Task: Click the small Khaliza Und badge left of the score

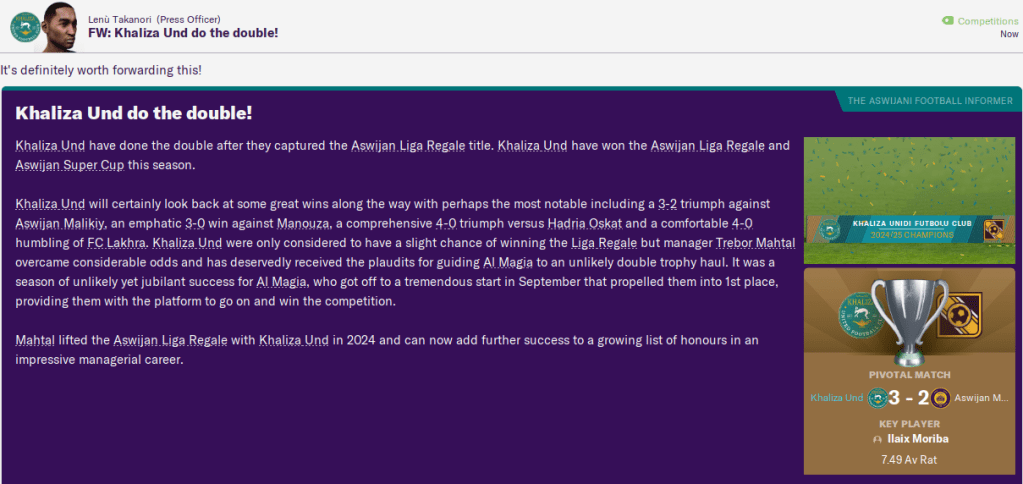Action: [877, 398]
